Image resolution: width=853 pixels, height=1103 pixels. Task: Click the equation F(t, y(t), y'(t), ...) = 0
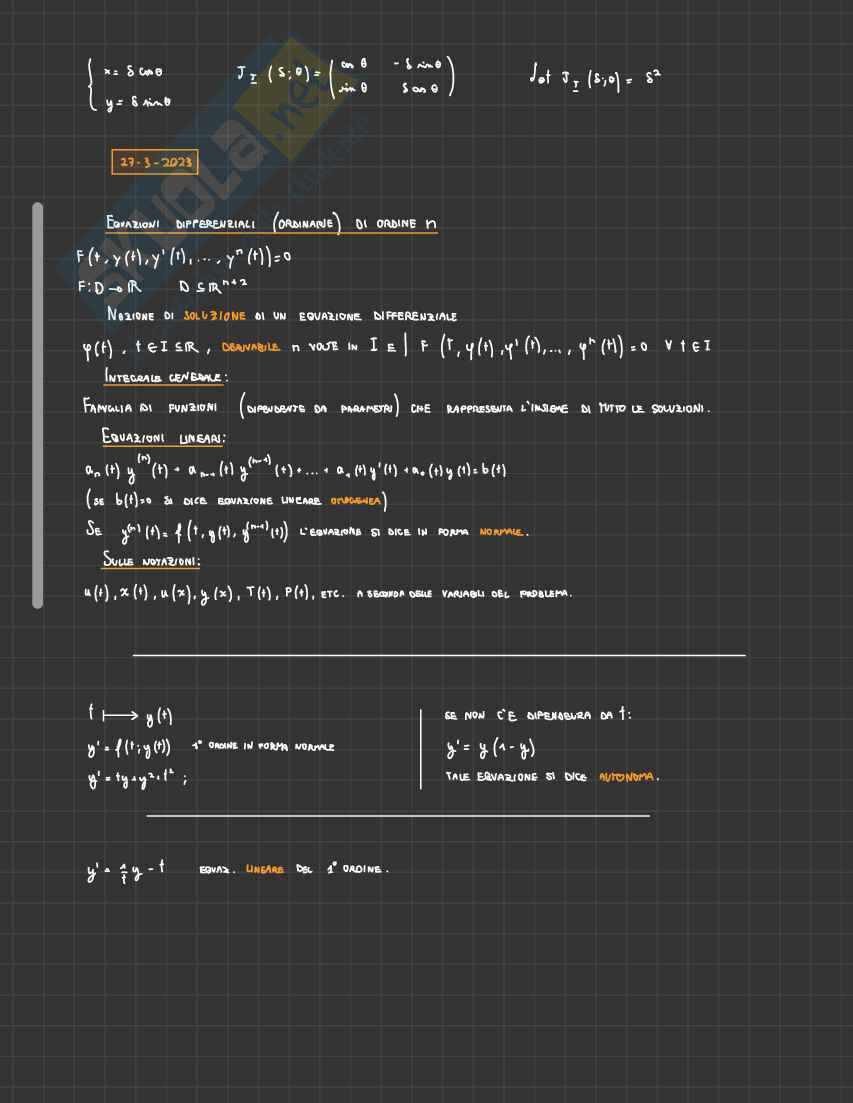(184, 256)
